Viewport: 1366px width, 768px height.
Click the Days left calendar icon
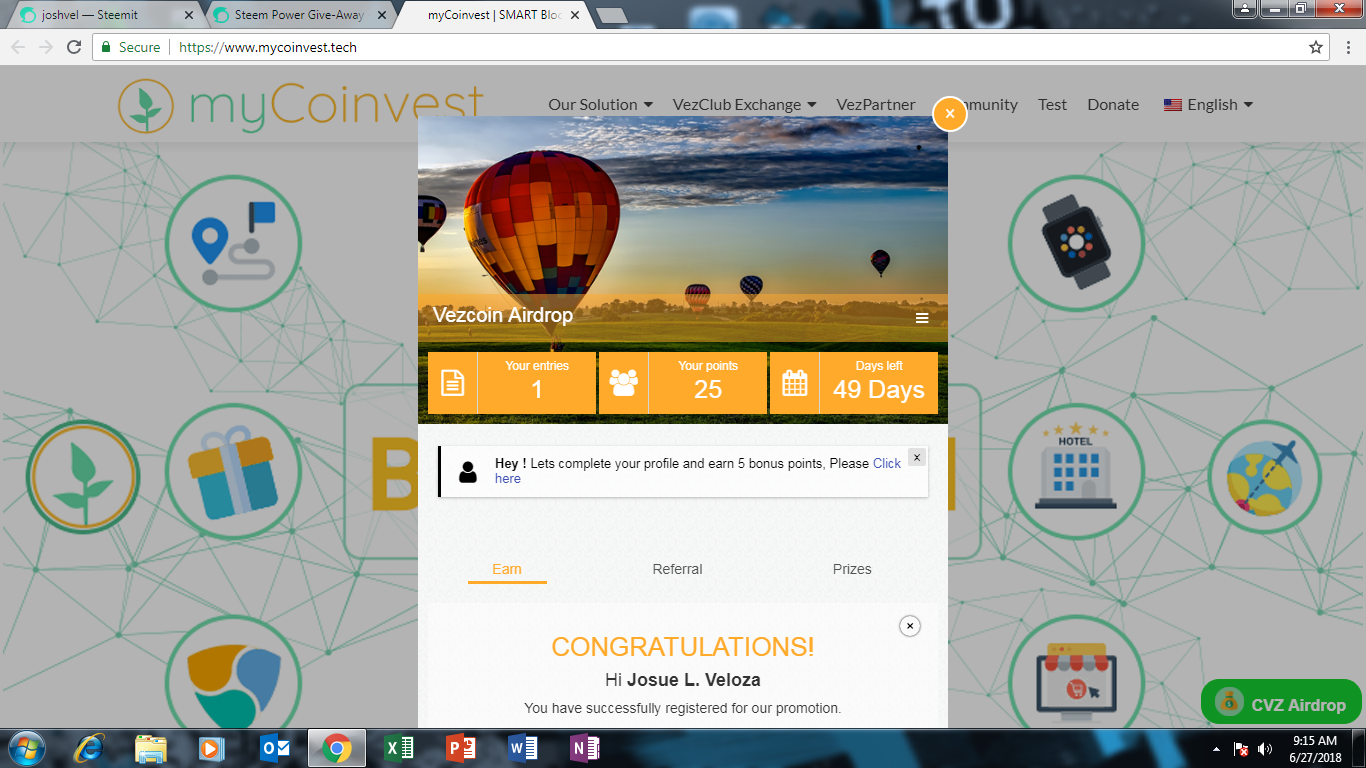pos(795,383)
